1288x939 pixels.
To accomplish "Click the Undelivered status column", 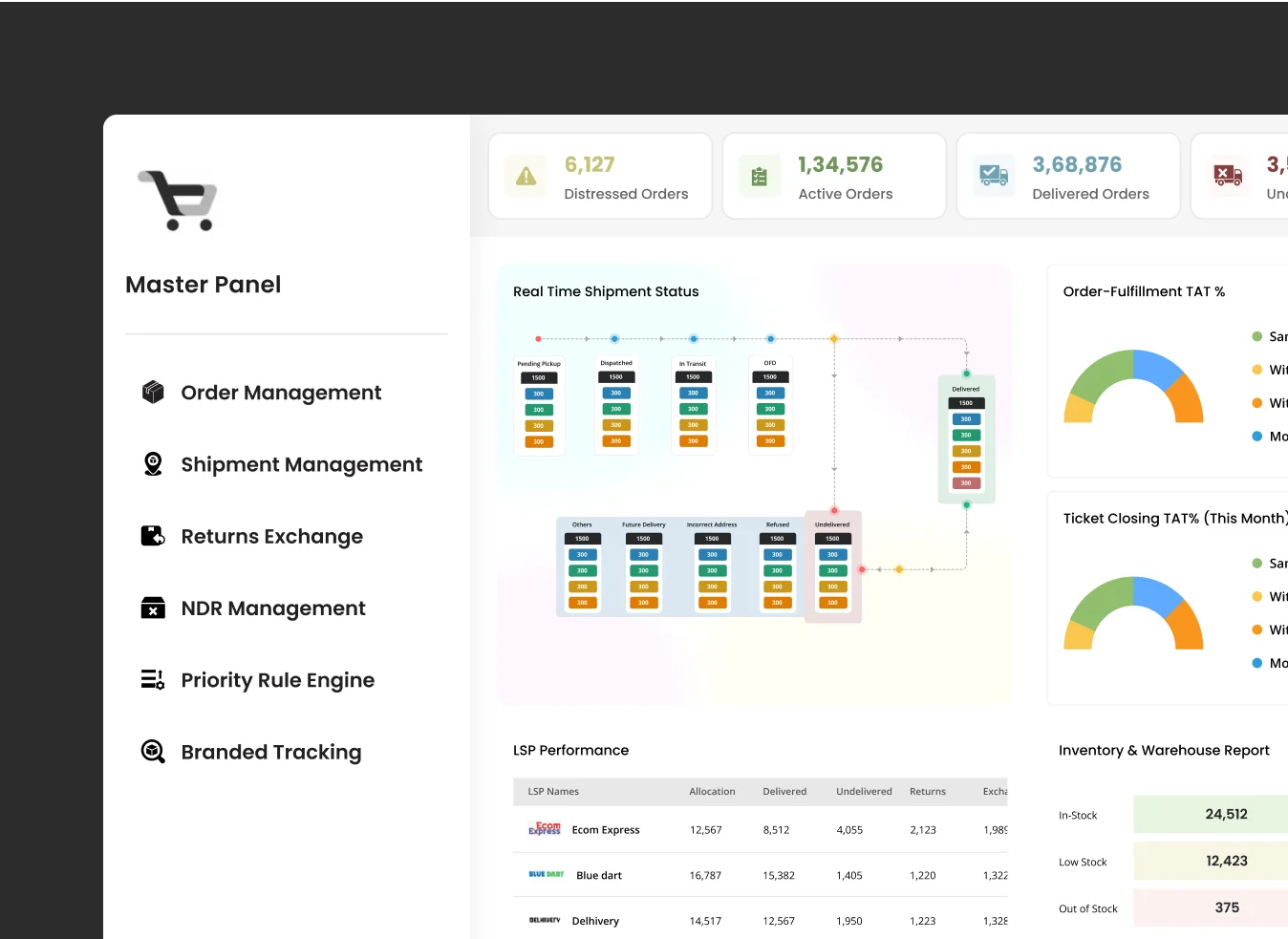I will (x=833, y=566).
